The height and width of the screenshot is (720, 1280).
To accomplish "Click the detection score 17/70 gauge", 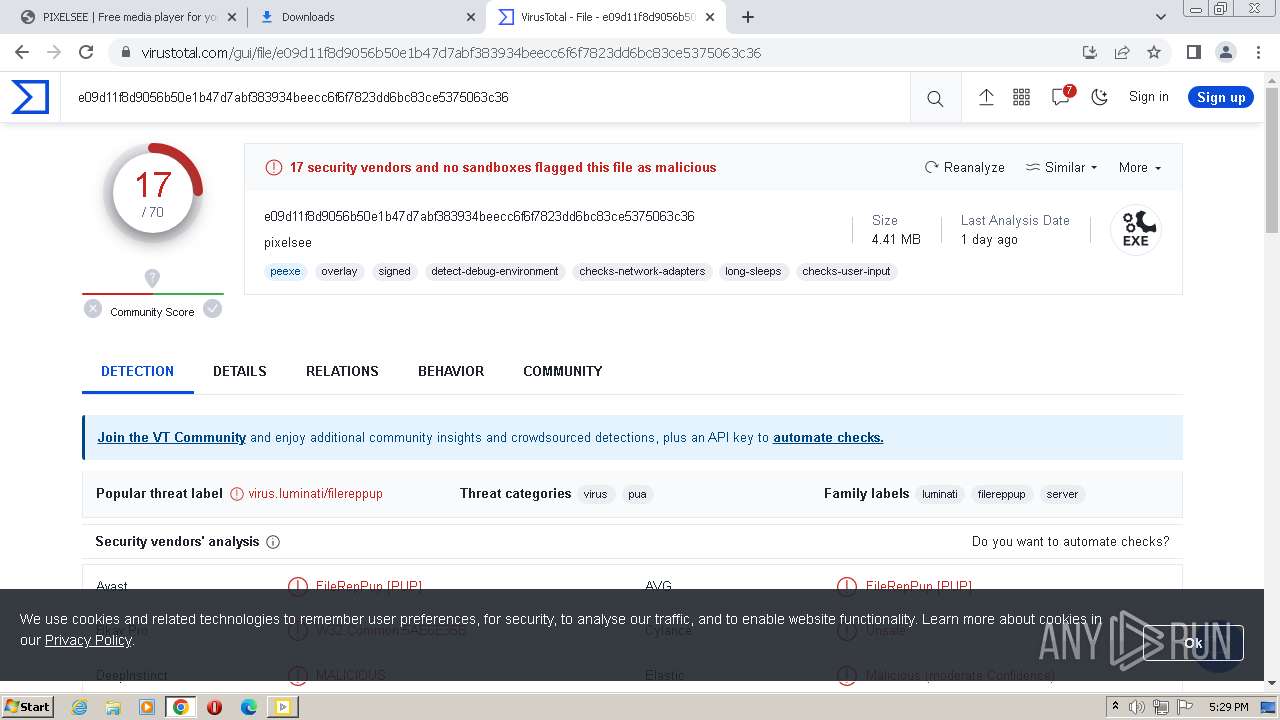I will [x=153, y=193].
